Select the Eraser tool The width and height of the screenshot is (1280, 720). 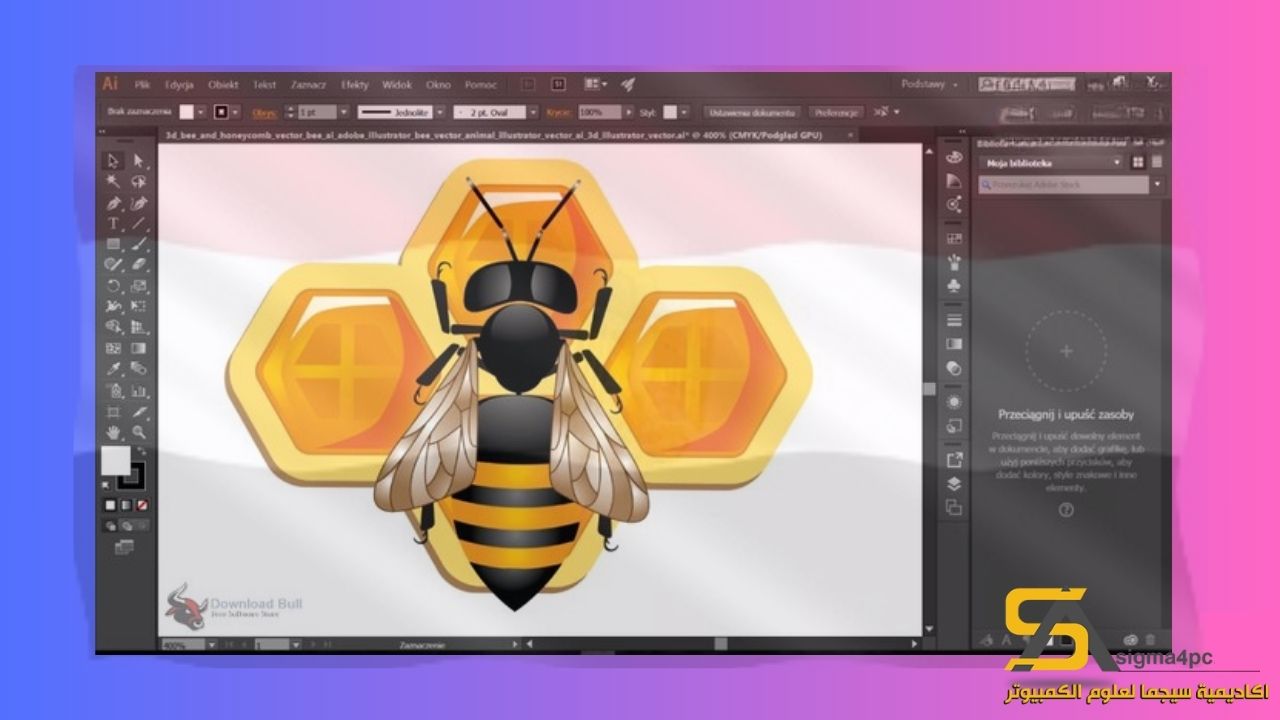pos(138,264)
